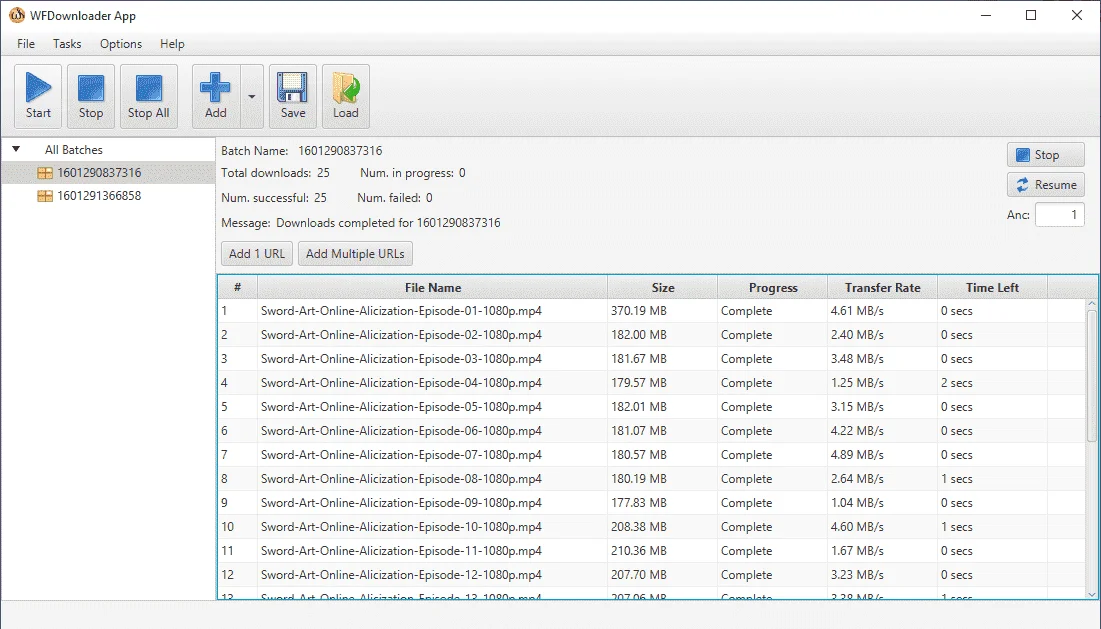This screenshot has width=1101, height=629.
Task: Sort by the File Name column header
Action: 433,287
